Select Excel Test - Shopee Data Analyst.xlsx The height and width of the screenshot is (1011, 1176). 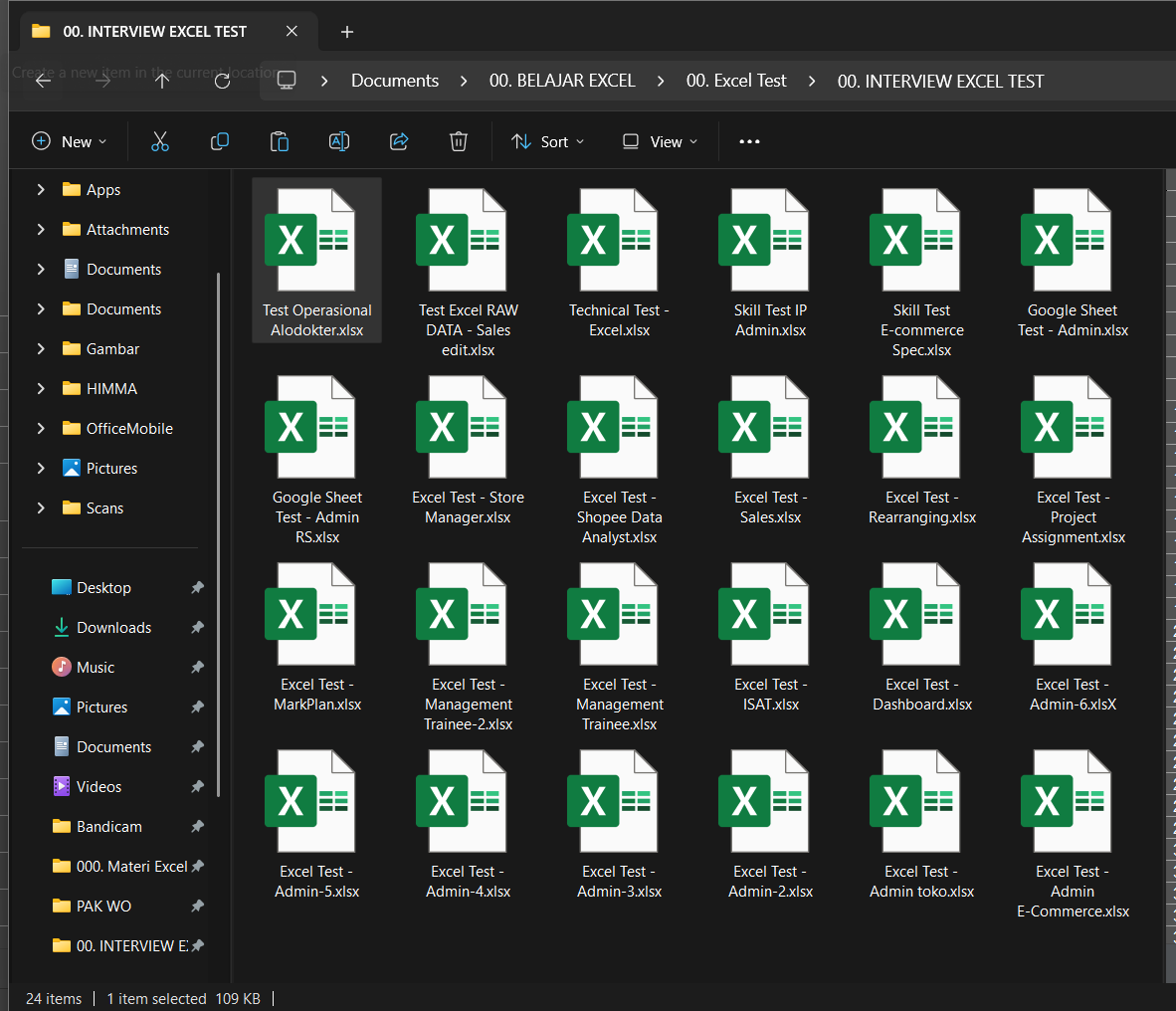pos(620,458)
